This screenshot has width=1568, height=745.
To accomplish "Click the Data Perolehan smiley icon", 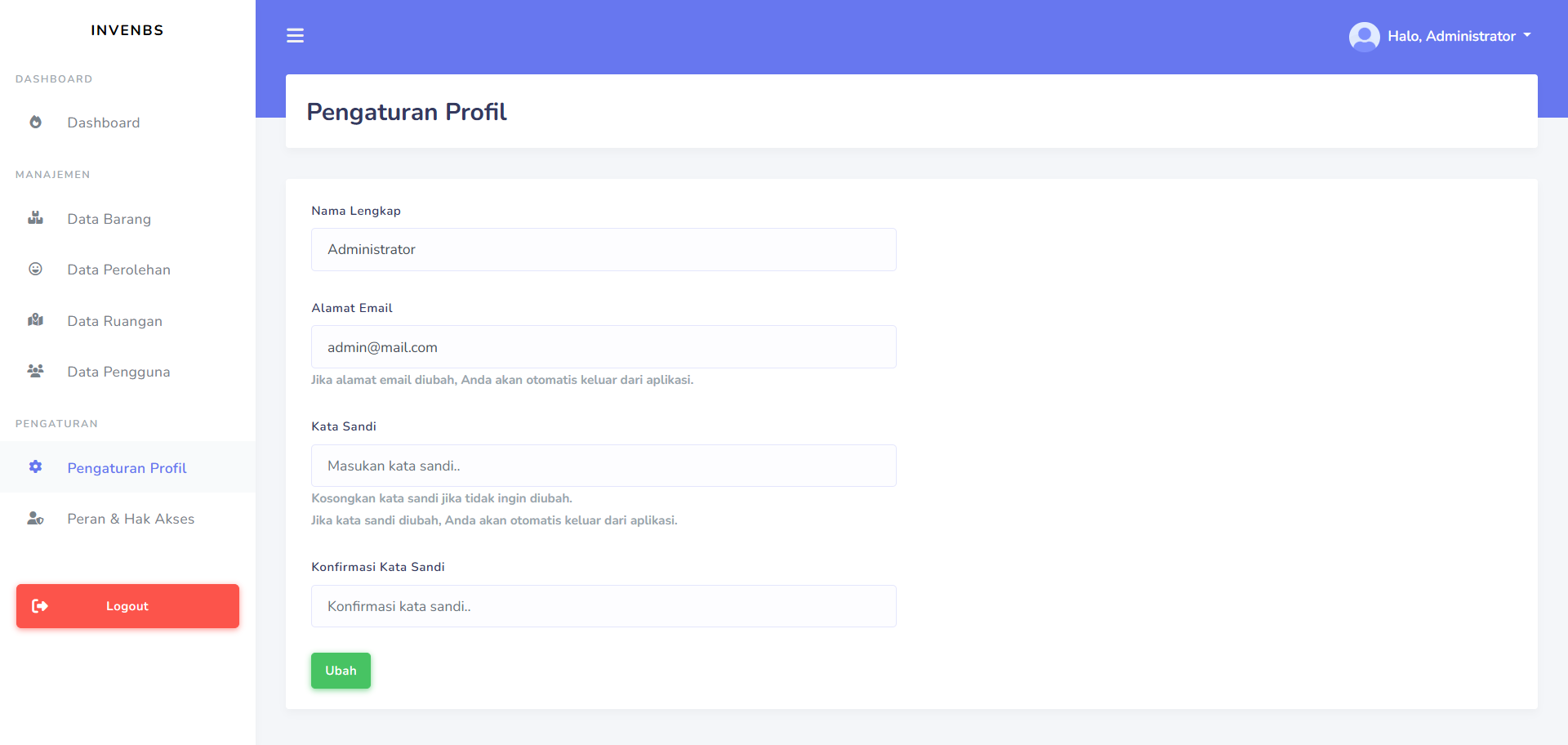I will point(35,269).
